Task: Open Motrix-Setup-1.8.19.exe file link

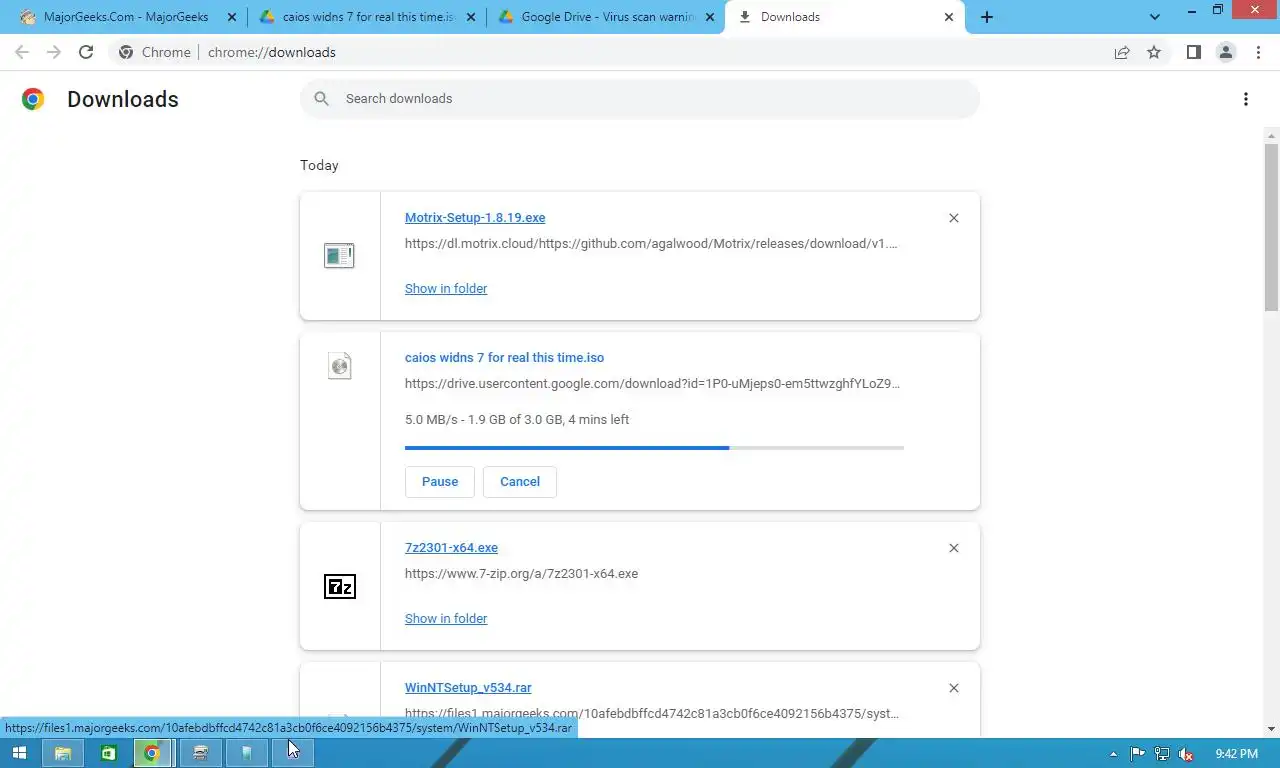Action: (475, 217)
